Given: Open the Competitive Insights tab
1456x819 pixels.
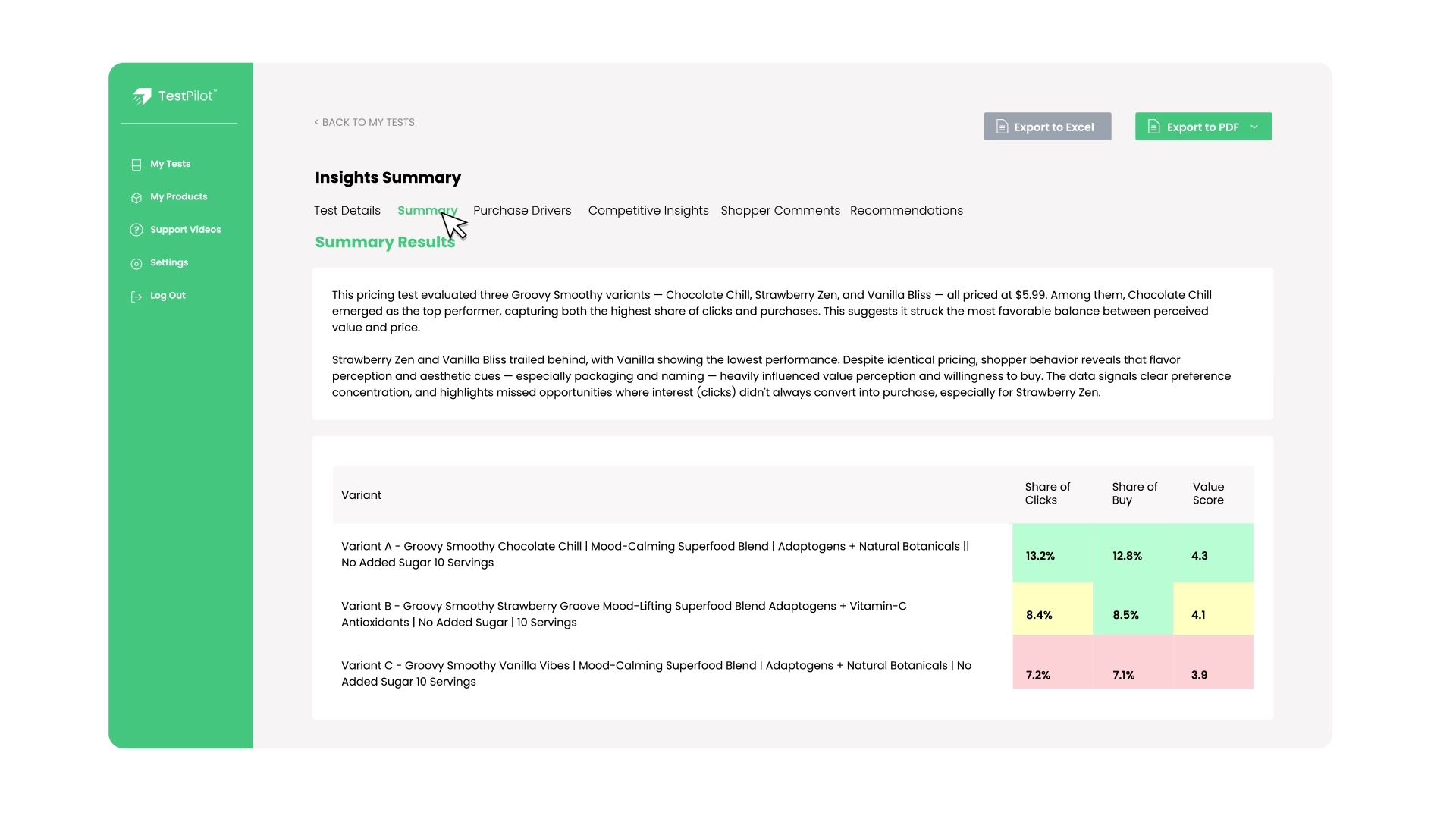Looking at the screenshot, I should click(648, 211).
